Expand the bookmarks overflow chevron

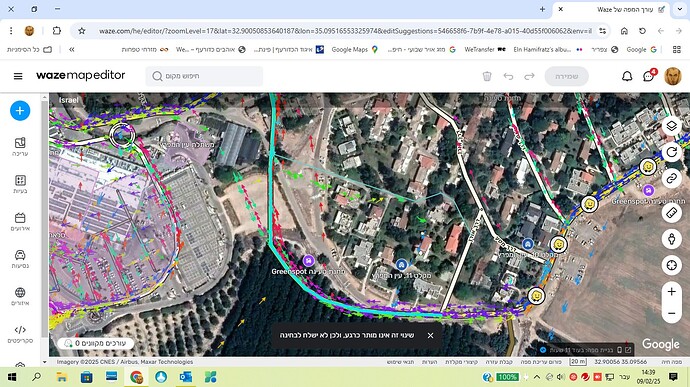pyautogui.click(x=72, y=49)
